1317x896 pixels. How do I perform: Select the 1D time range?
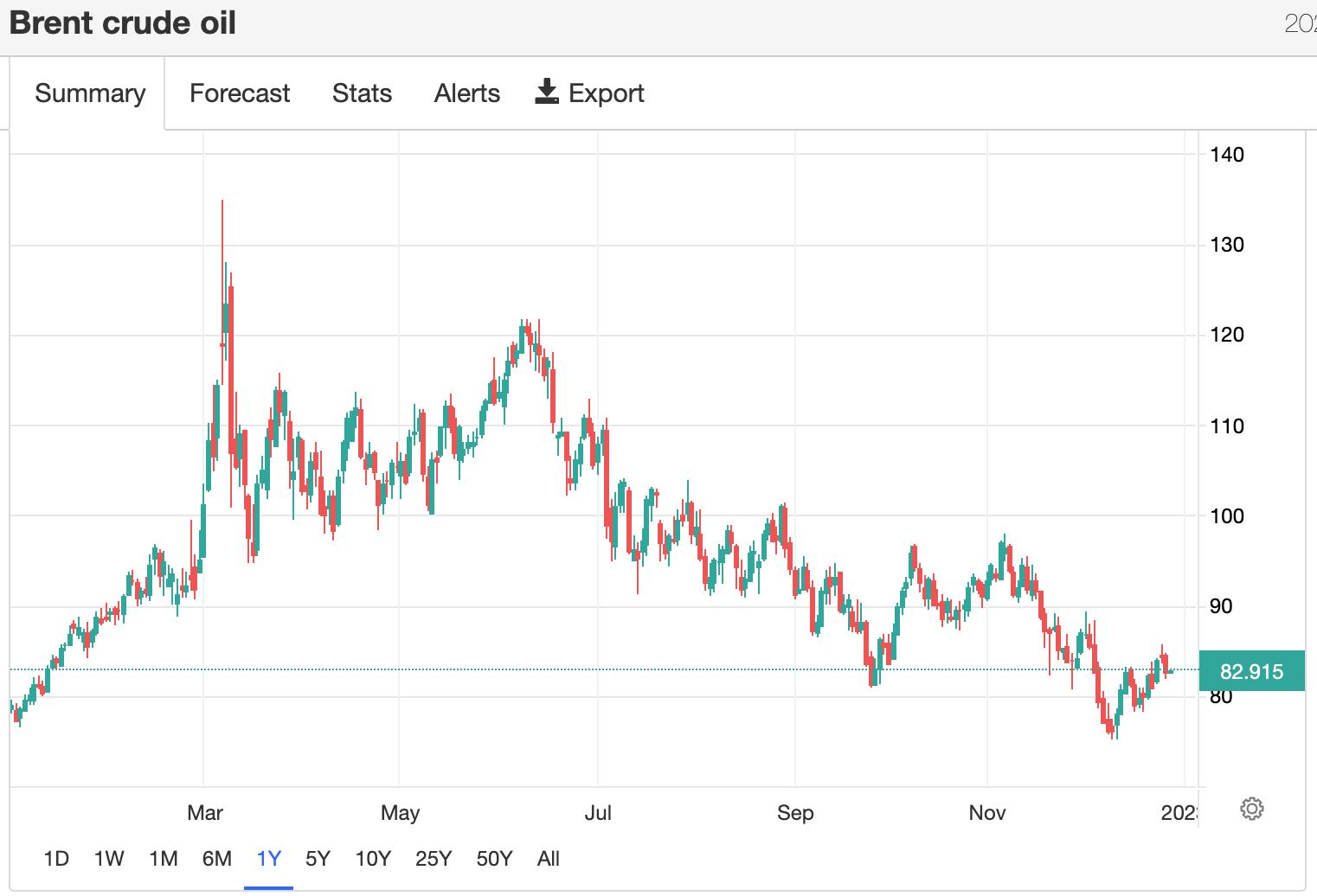tap(56, 859)
